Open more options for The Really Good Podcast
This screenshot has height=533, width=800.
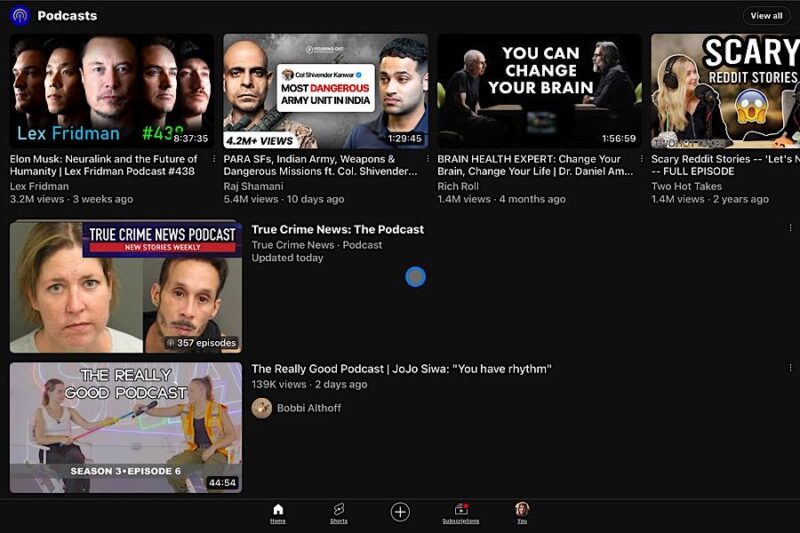790,368
